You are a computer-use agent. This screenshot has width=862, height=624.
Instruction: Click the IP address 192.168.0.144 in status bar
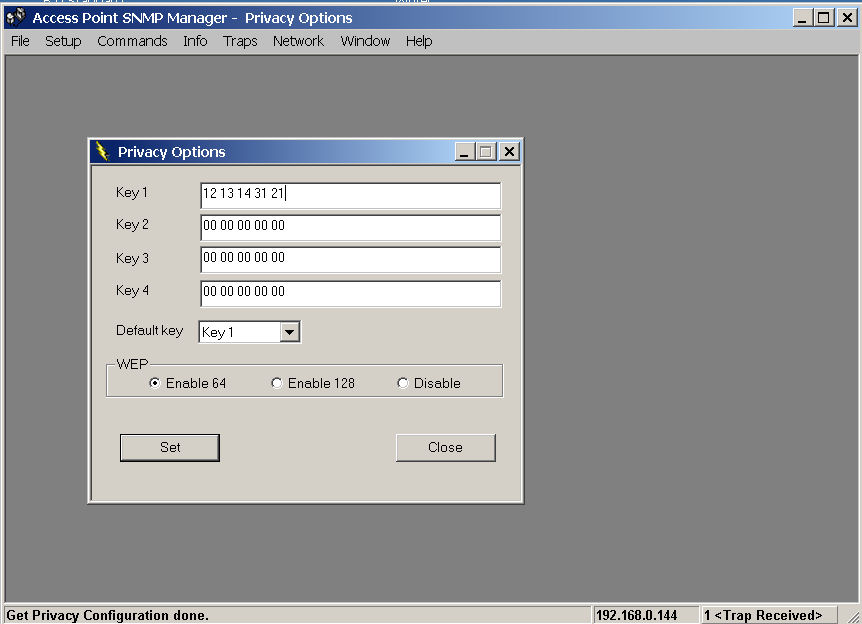[x=637, y=615]
